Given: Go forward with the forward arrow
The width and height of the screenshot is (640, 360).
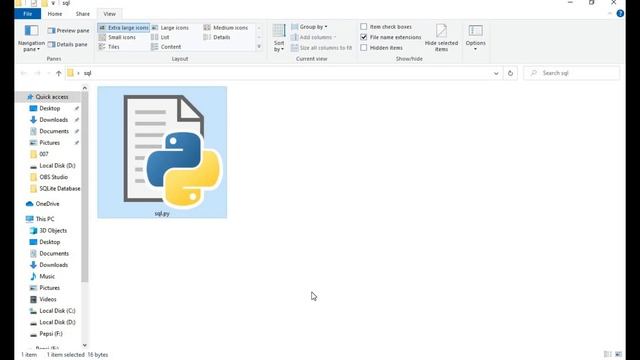Looking at the screenshot, I should (37, 73).
